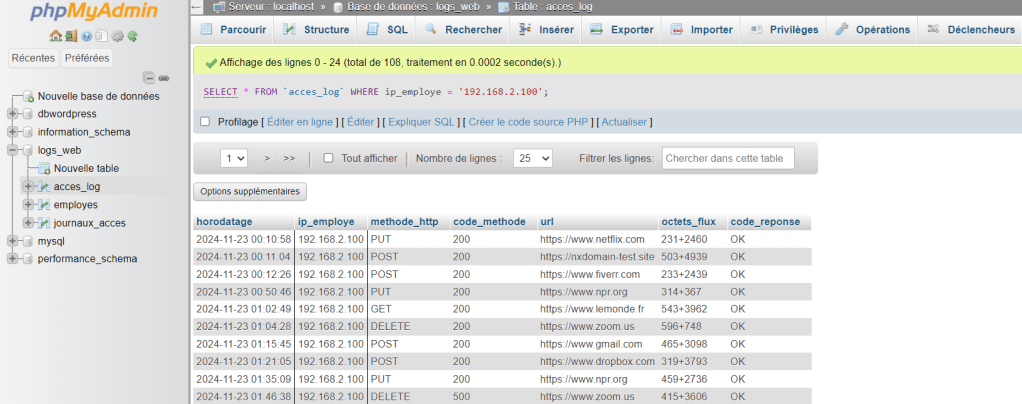Click the collapse-all icon in navigation tree
The height and width of the screenshot is (404, 1022).
click(x=149, y=77)
